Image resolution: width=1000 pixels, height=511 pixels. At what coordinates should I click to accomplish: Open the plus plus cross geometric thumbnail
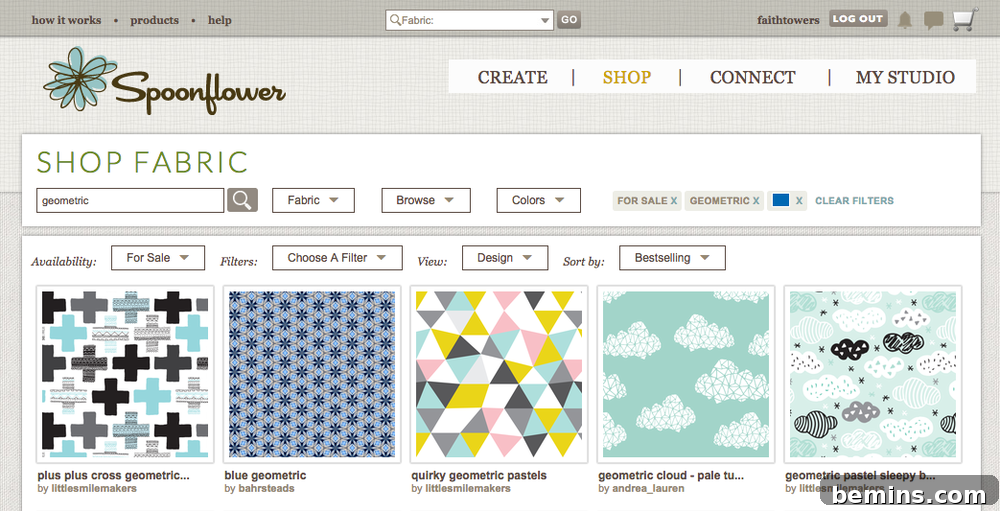coord(125,374)
